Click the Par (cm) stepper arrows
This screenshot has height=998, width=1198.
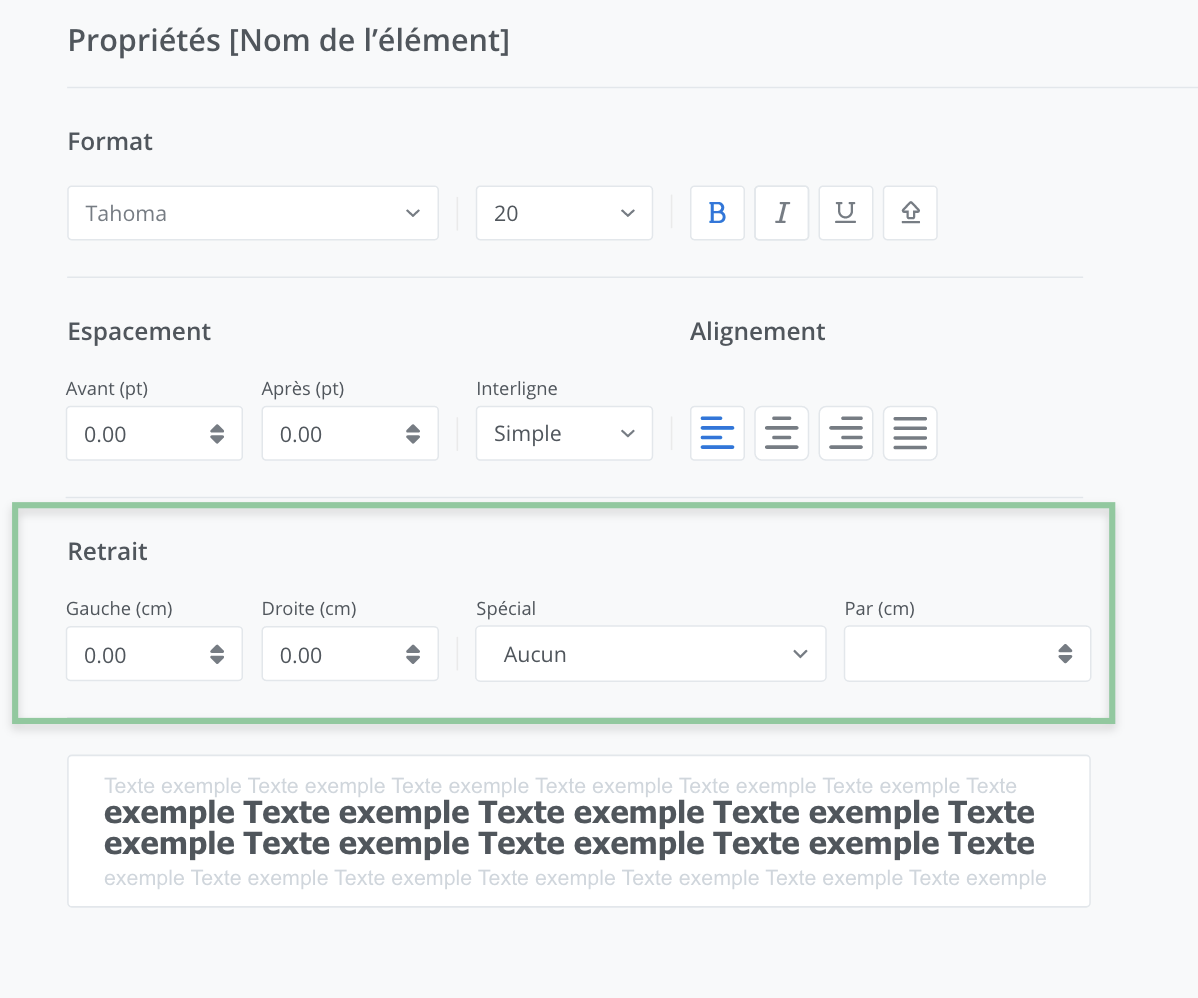click(x=1065, y=654)
